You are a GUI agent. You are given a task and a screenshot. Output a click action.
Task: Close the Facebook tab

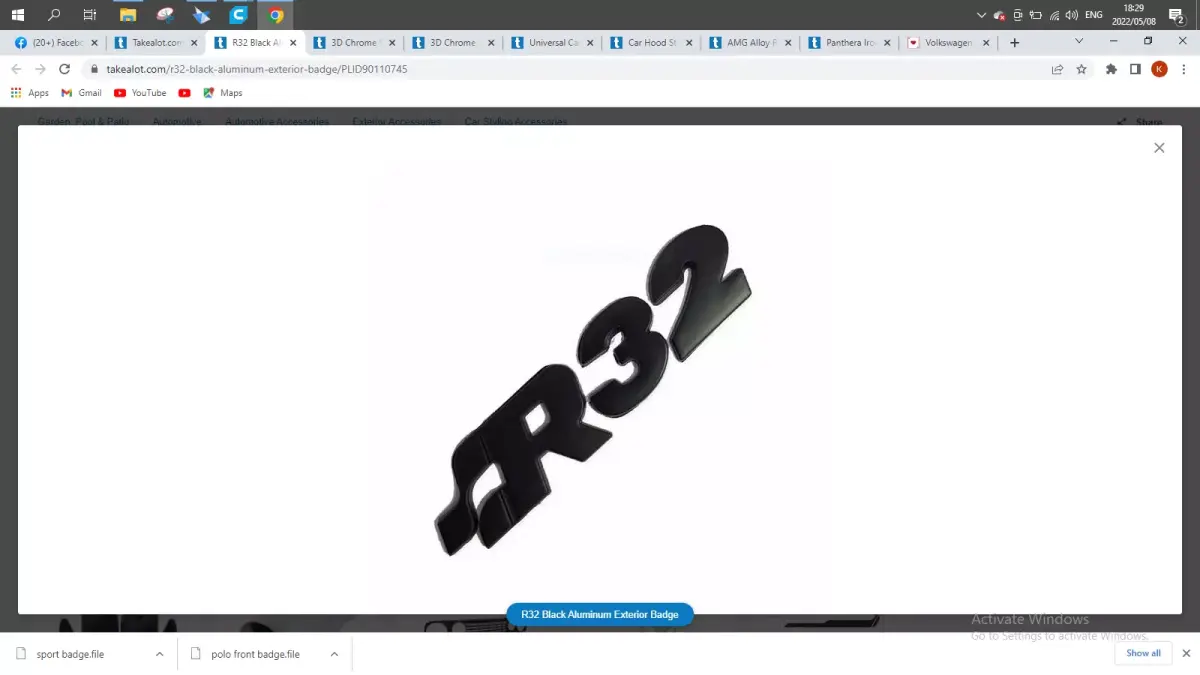(x=94, y=43)
